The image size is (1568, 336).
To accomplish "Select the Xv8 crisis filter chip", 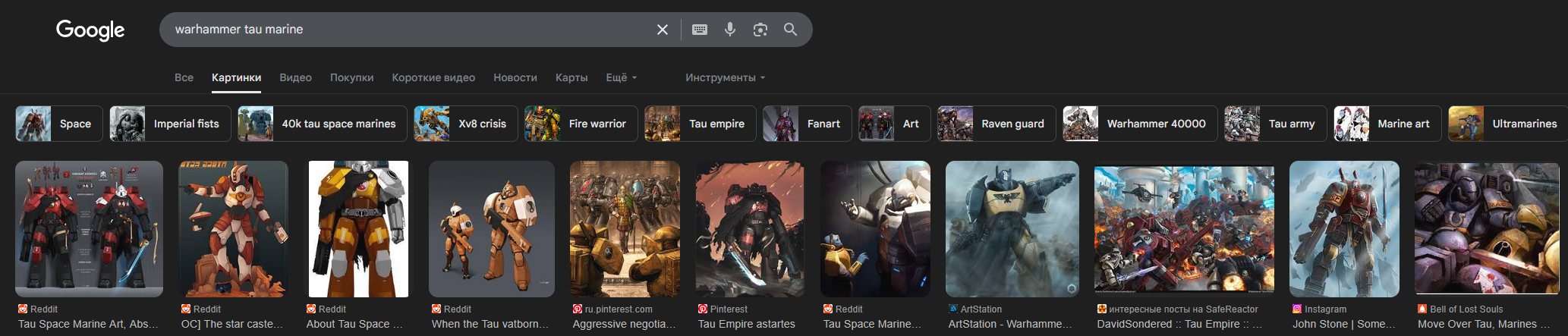I will (x=466, y=124).
